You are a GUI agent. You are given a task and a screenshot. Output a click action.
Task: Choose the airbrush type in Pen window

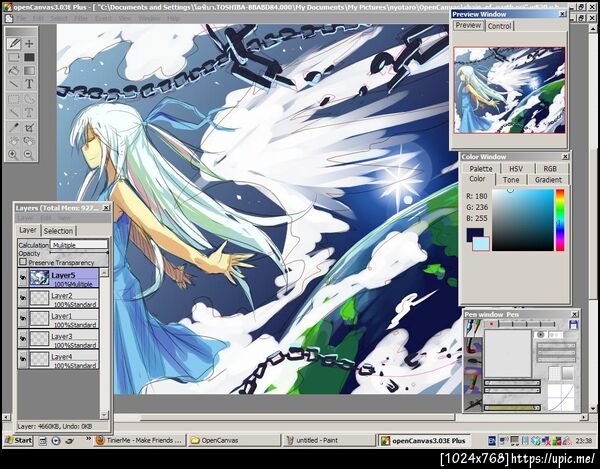tap(473, 362)
